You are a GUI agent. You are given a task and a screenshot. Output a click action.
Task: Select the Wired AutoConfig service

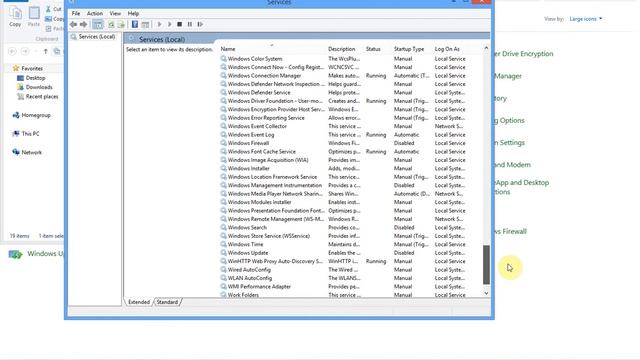249,270
